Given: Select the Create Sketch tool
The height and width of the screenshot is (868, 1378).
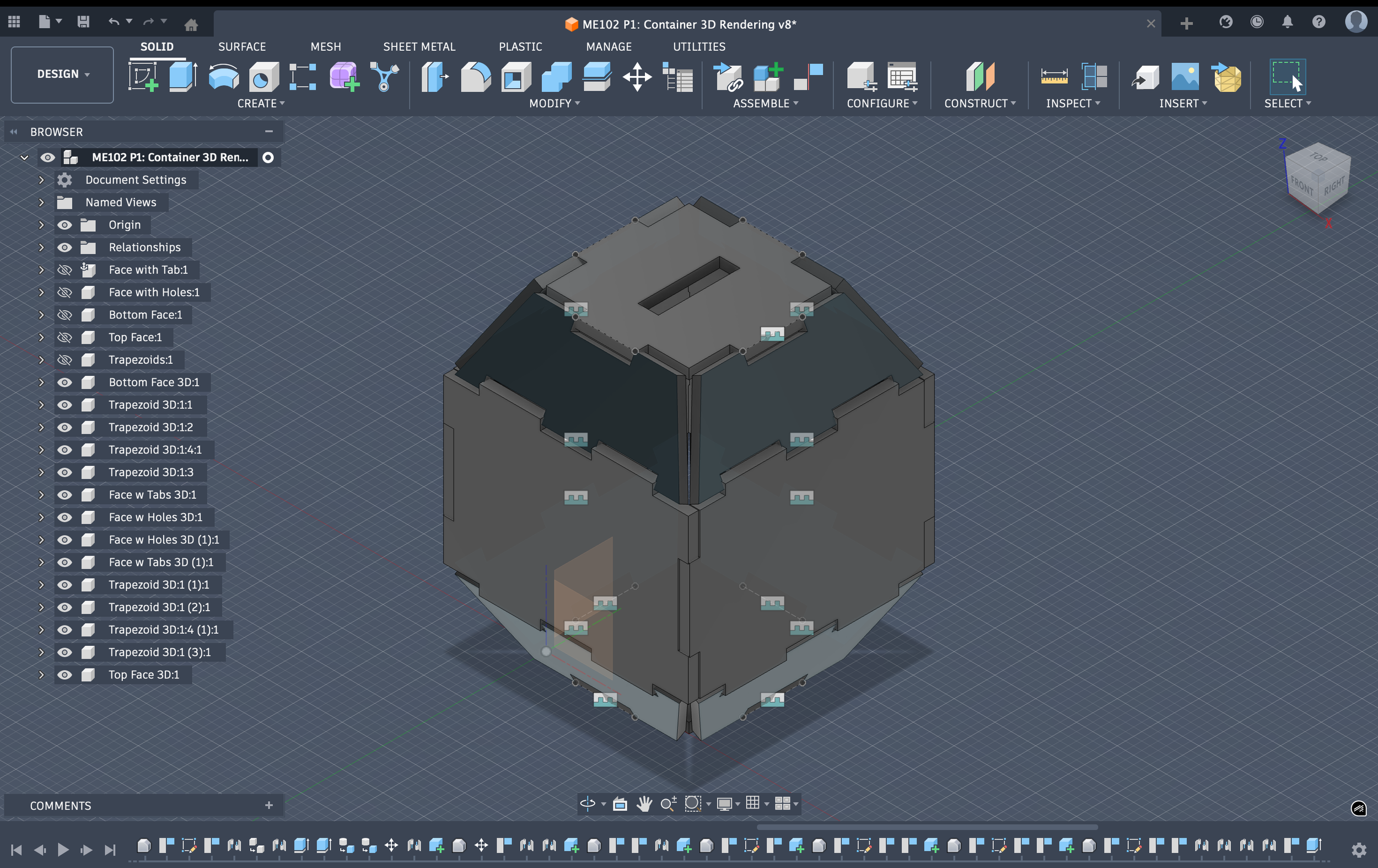Looking at the screenshot, I should 143,77.
